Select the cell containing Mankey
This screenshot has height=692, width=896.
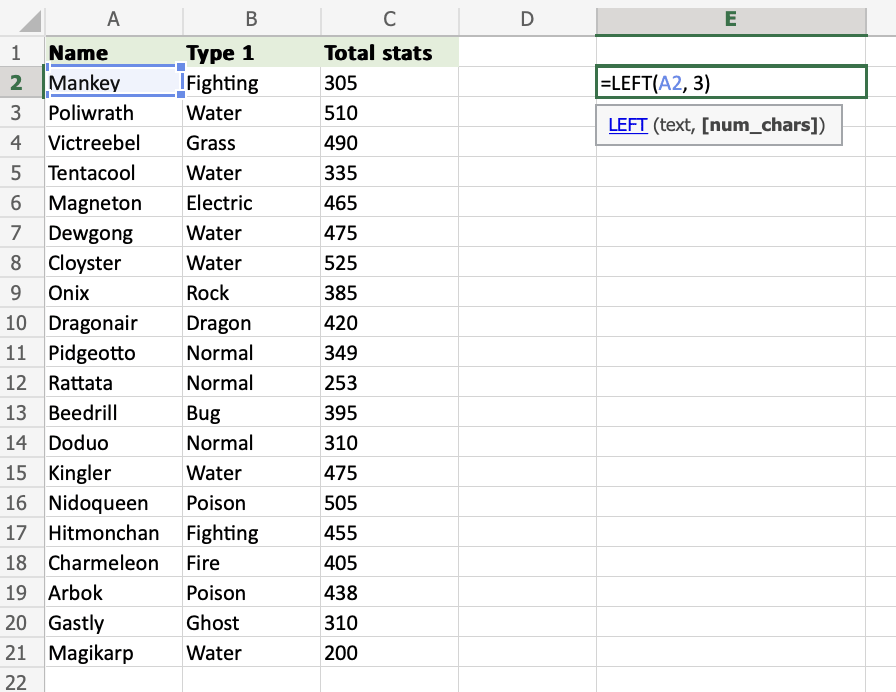(113, 83)
